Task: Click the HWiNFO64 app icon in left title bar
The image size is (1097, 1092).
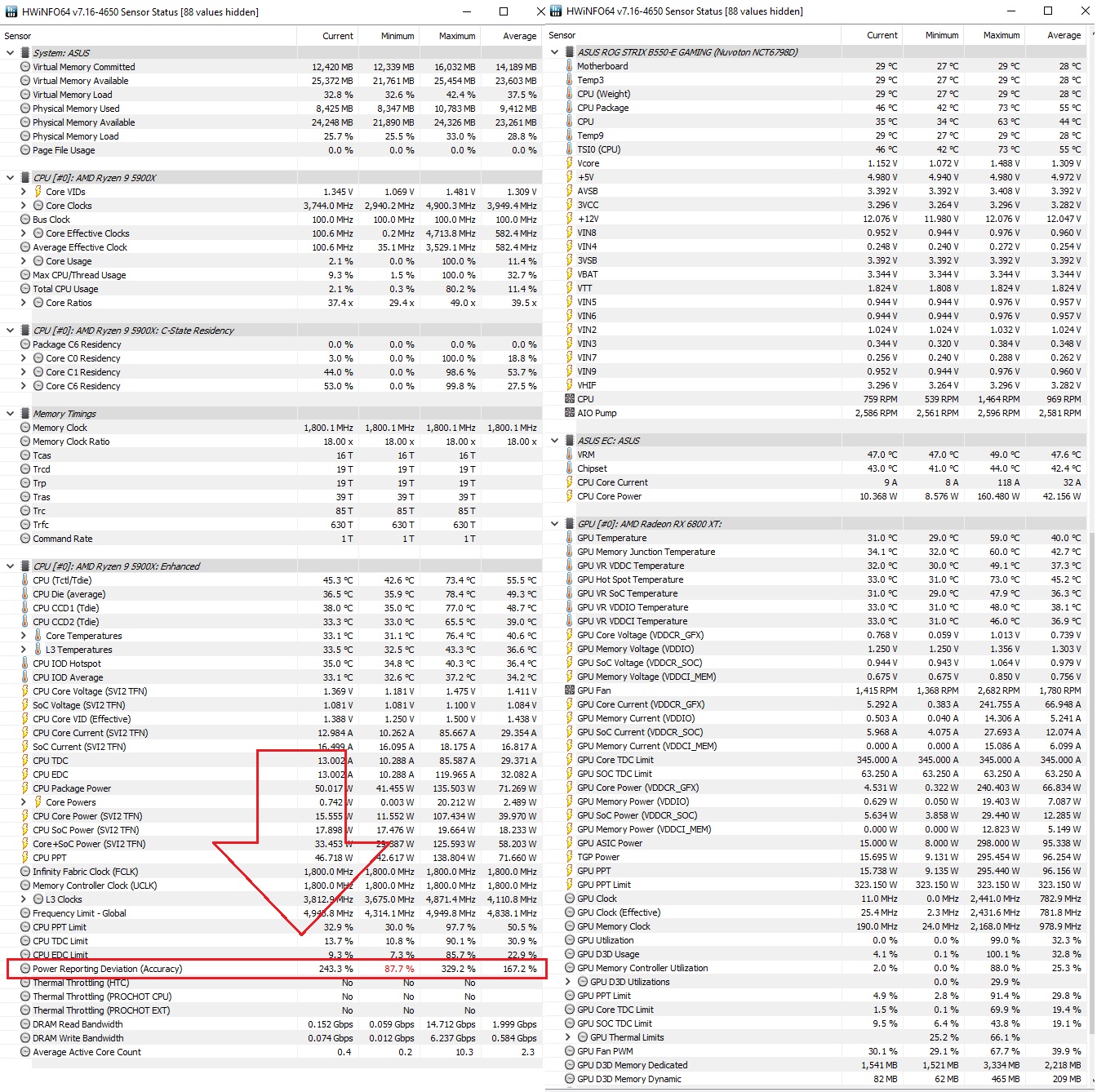Action: click(11, 11)
